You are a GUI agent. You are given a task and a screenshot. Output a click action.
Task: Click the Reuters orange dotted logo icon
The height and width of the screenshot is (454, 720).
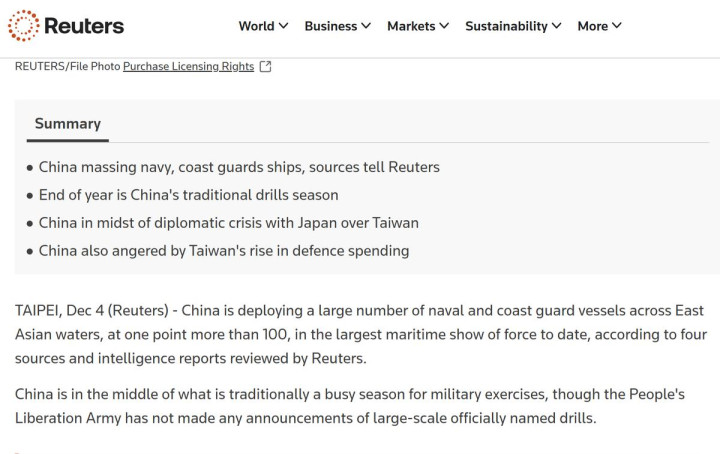click(x=23, y=26)
